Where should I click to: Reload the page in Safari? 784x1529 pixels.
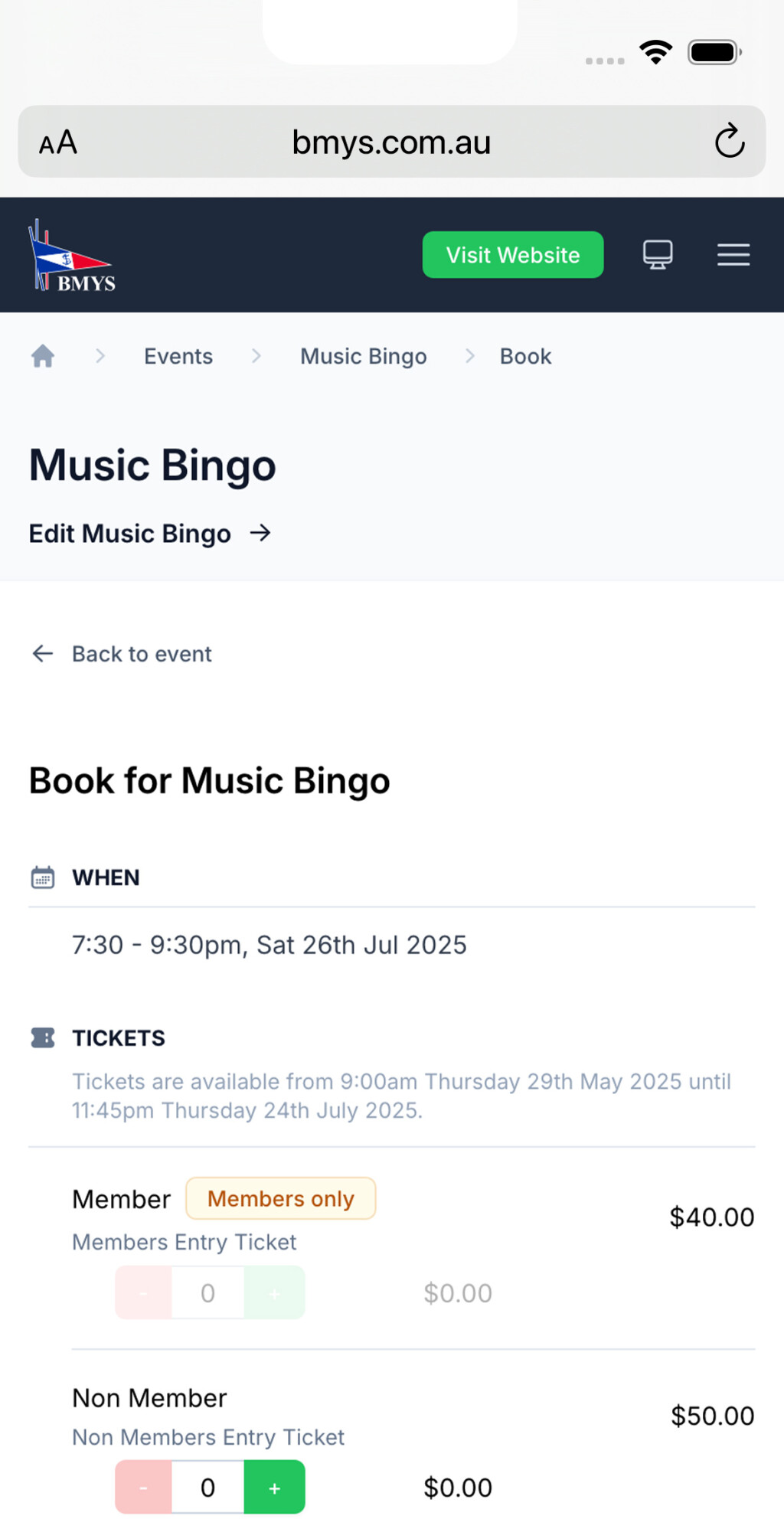point(729,142)
